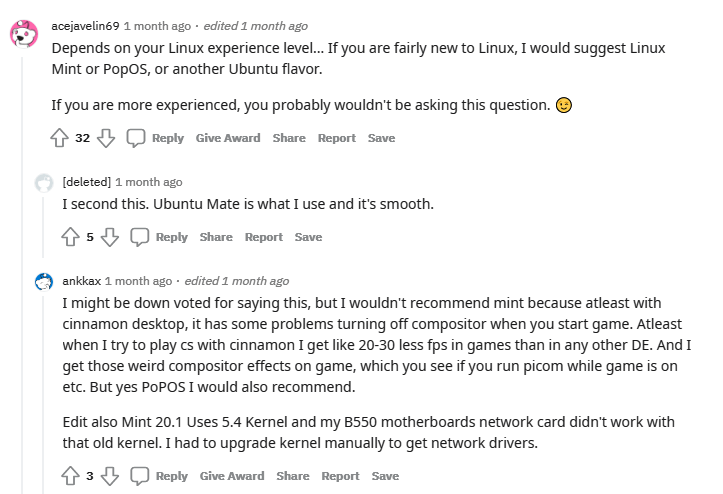Click the '1 month ago' timestamp on ankkax's comment

(138, 281)
